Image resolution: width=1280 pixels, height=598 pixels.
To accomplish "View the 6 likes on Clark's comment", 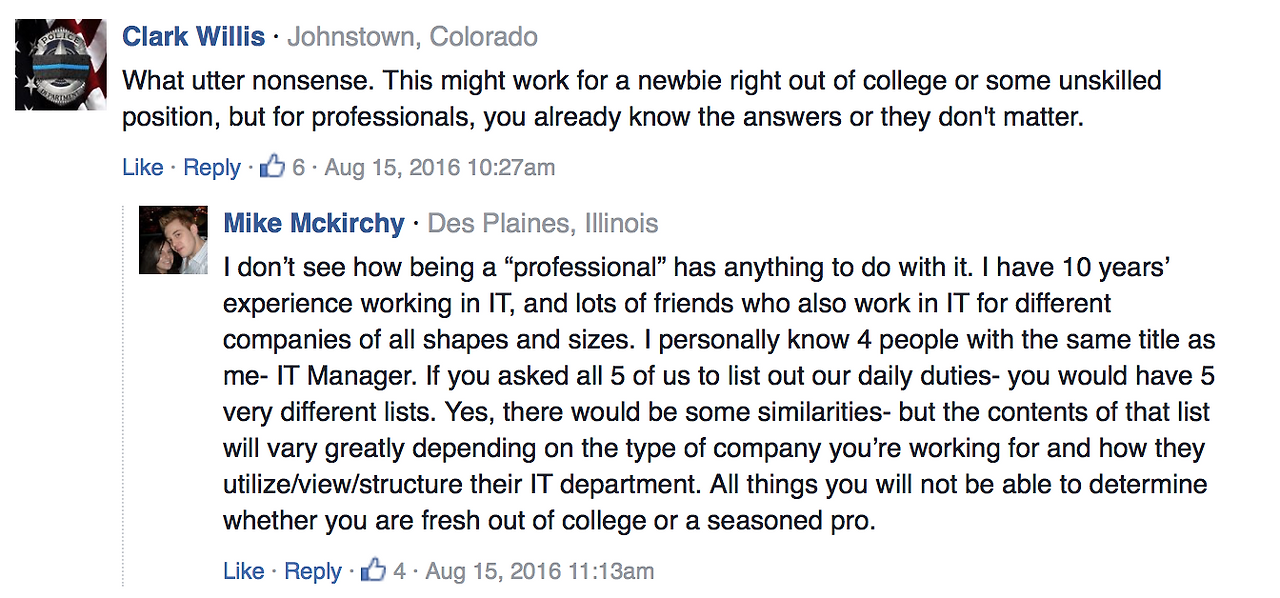I will [x=298, y=167].
